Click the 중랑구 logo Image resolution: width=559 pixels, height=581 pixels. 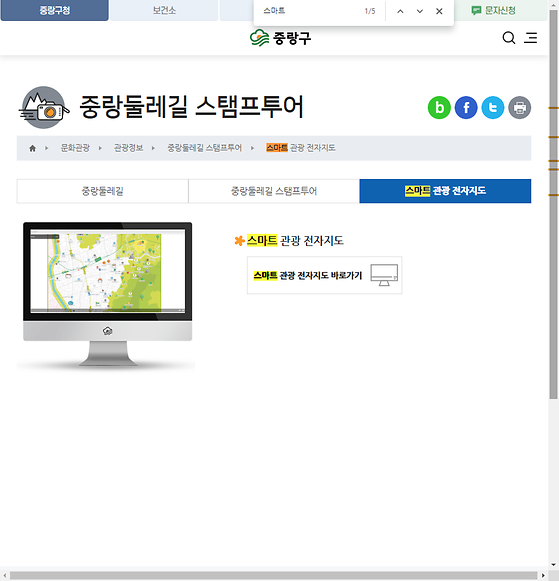280,38
